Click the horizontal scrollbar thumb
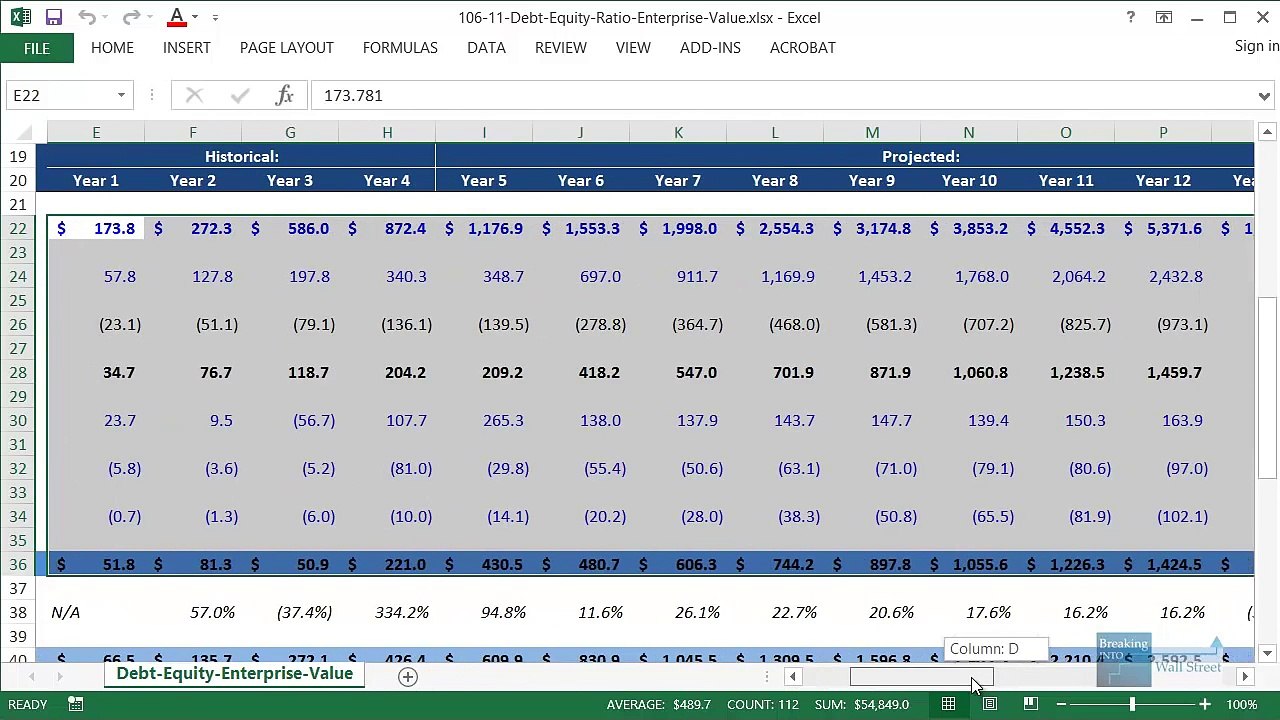The height and width of the screenshot is (720, 1280). (920, 677)
